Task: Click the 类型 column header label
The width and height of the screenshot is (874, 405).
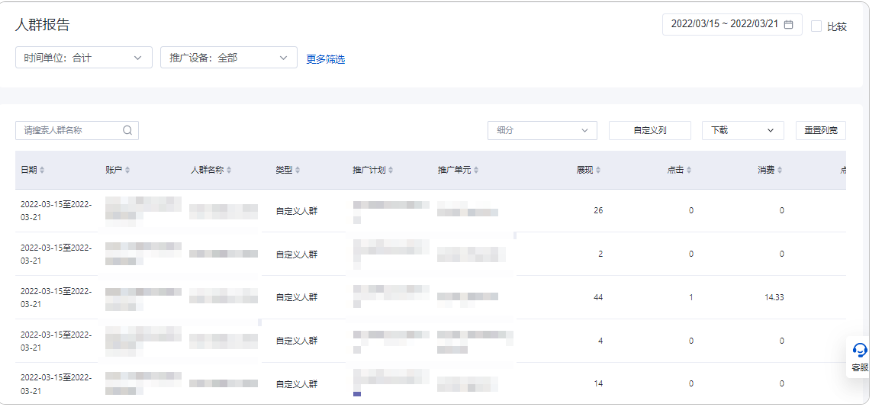Action: pos(284,170)
